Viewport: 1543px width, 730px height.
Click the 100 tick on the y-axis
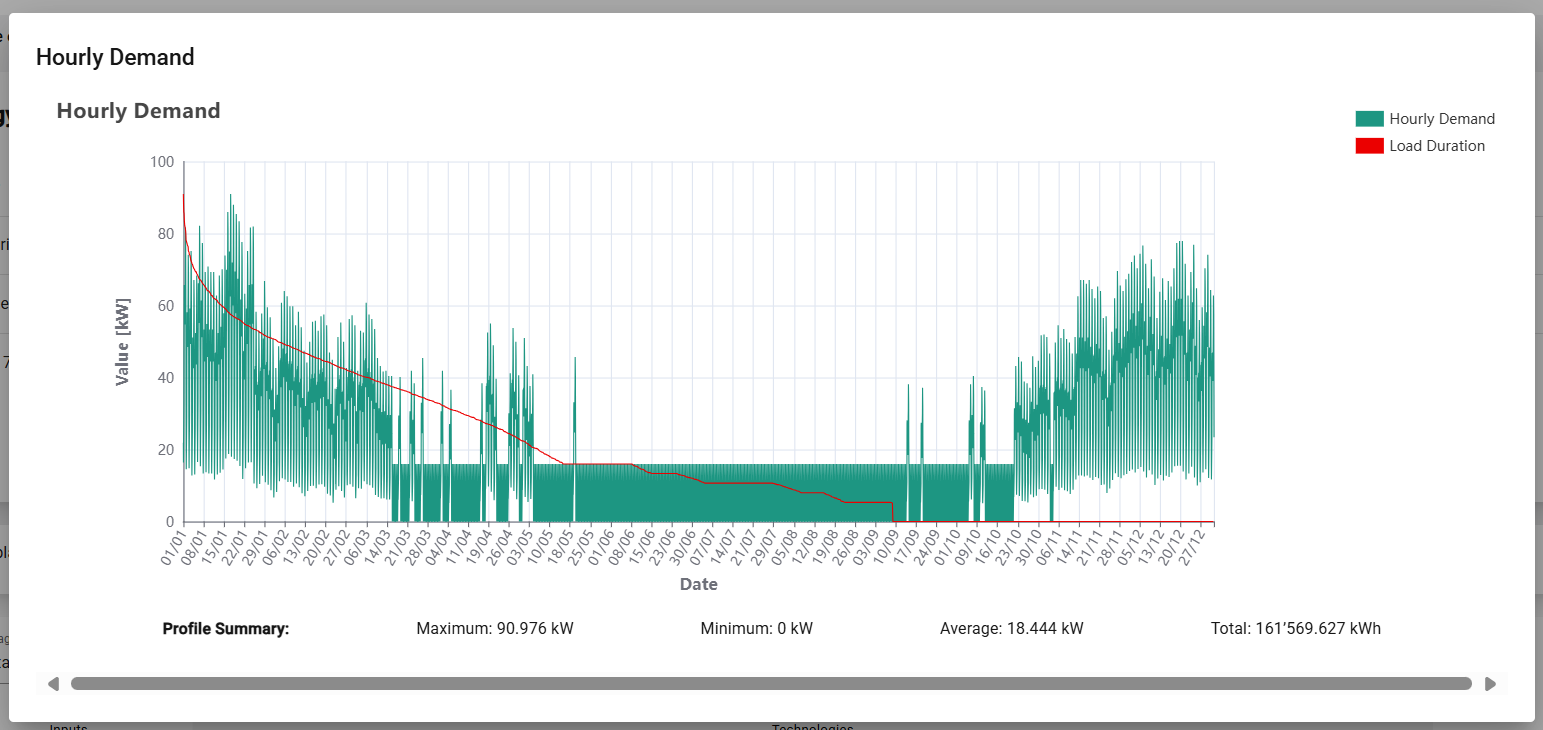click(x=161, y=162)
